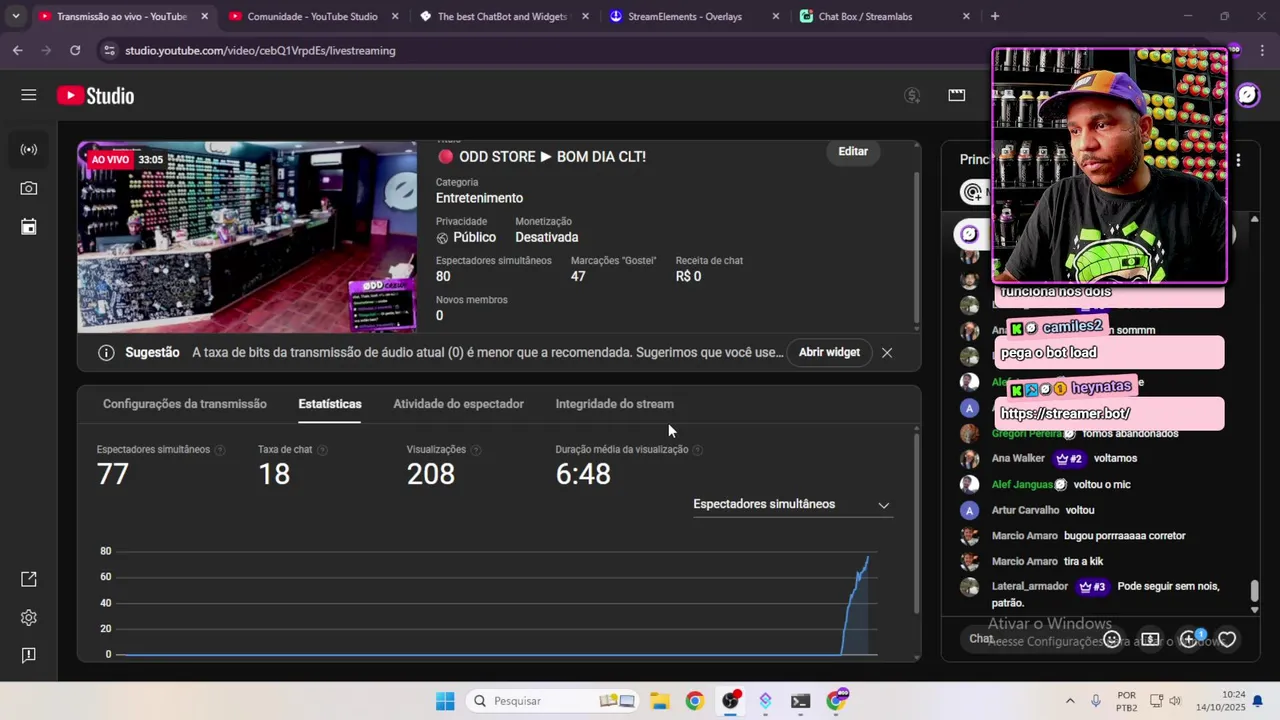The height and width of the screenshot is (720, 1280).
Task: Switch to Comunidade - YouTube Studio browser tab
Action: [x=312, y=16]
